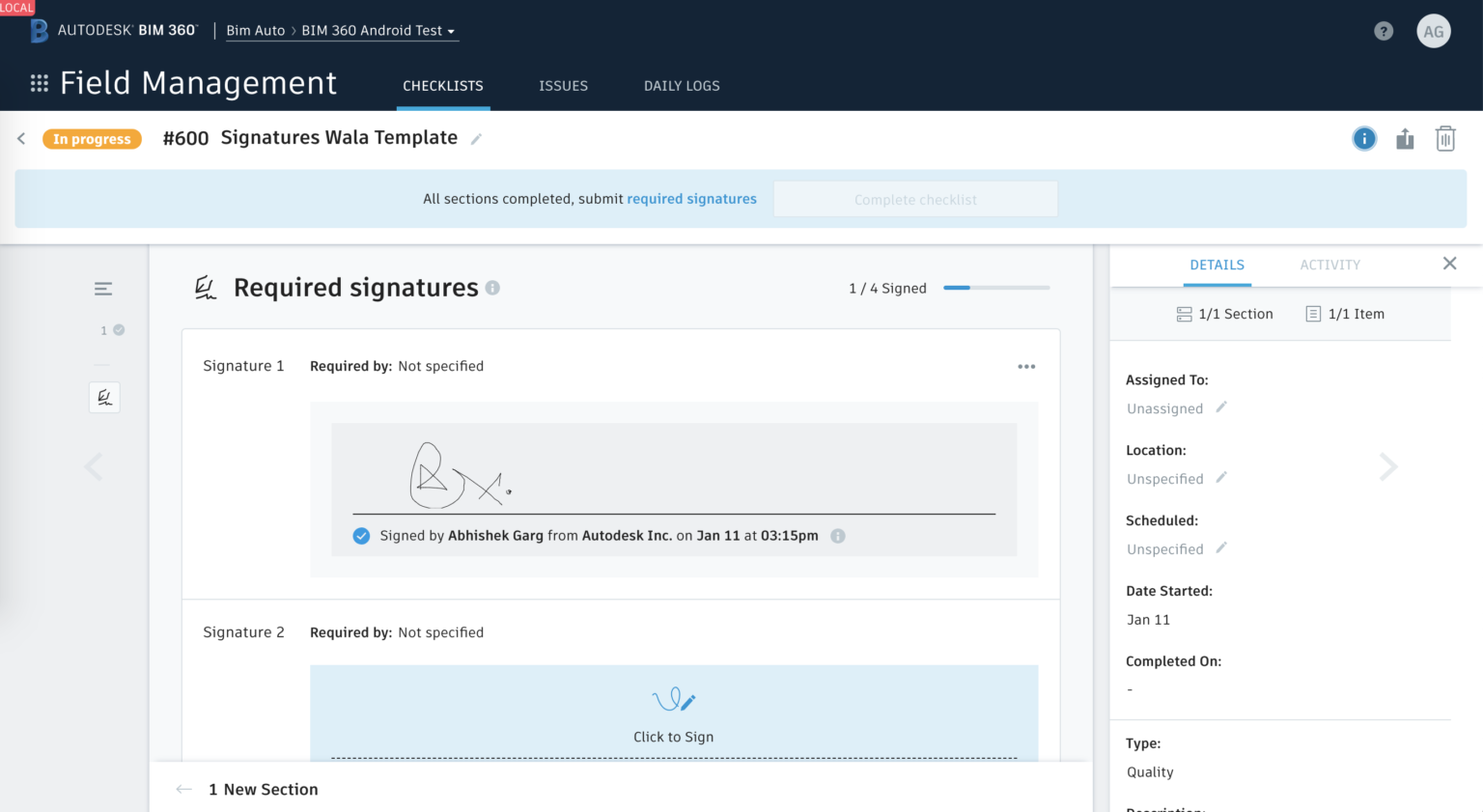Go to previous section 1 New Section
The width and height of the screenshot is (1483, 812).
point(248,790)
